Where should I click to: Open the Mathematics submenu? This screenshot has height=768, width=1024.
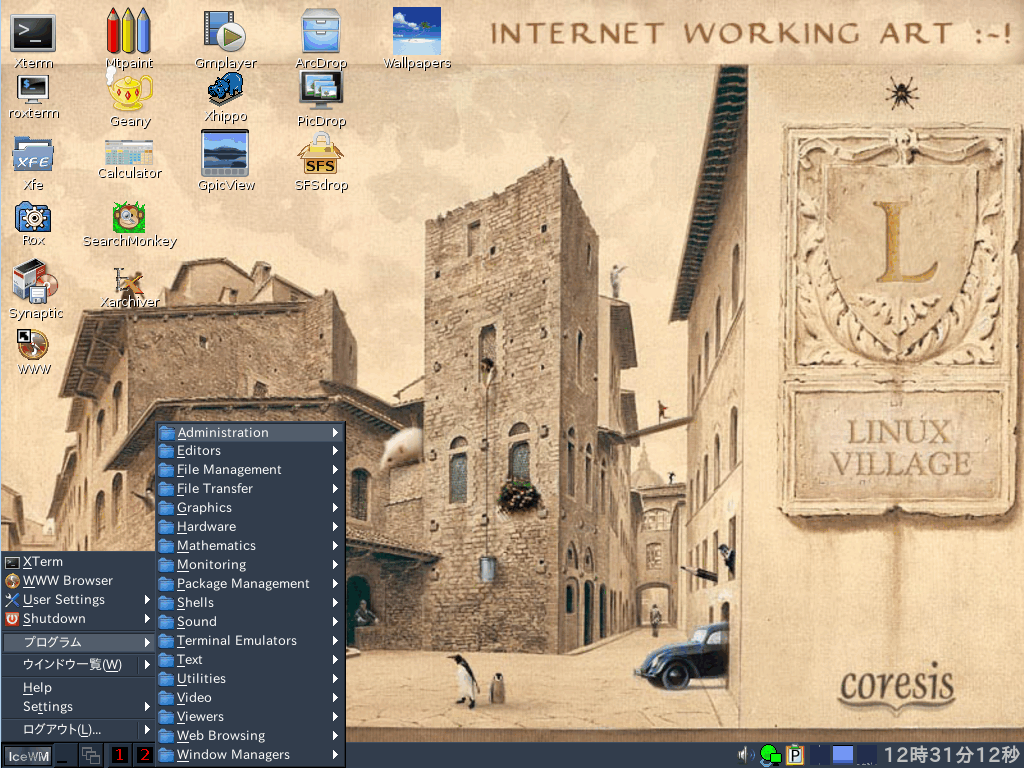[250, 545]
